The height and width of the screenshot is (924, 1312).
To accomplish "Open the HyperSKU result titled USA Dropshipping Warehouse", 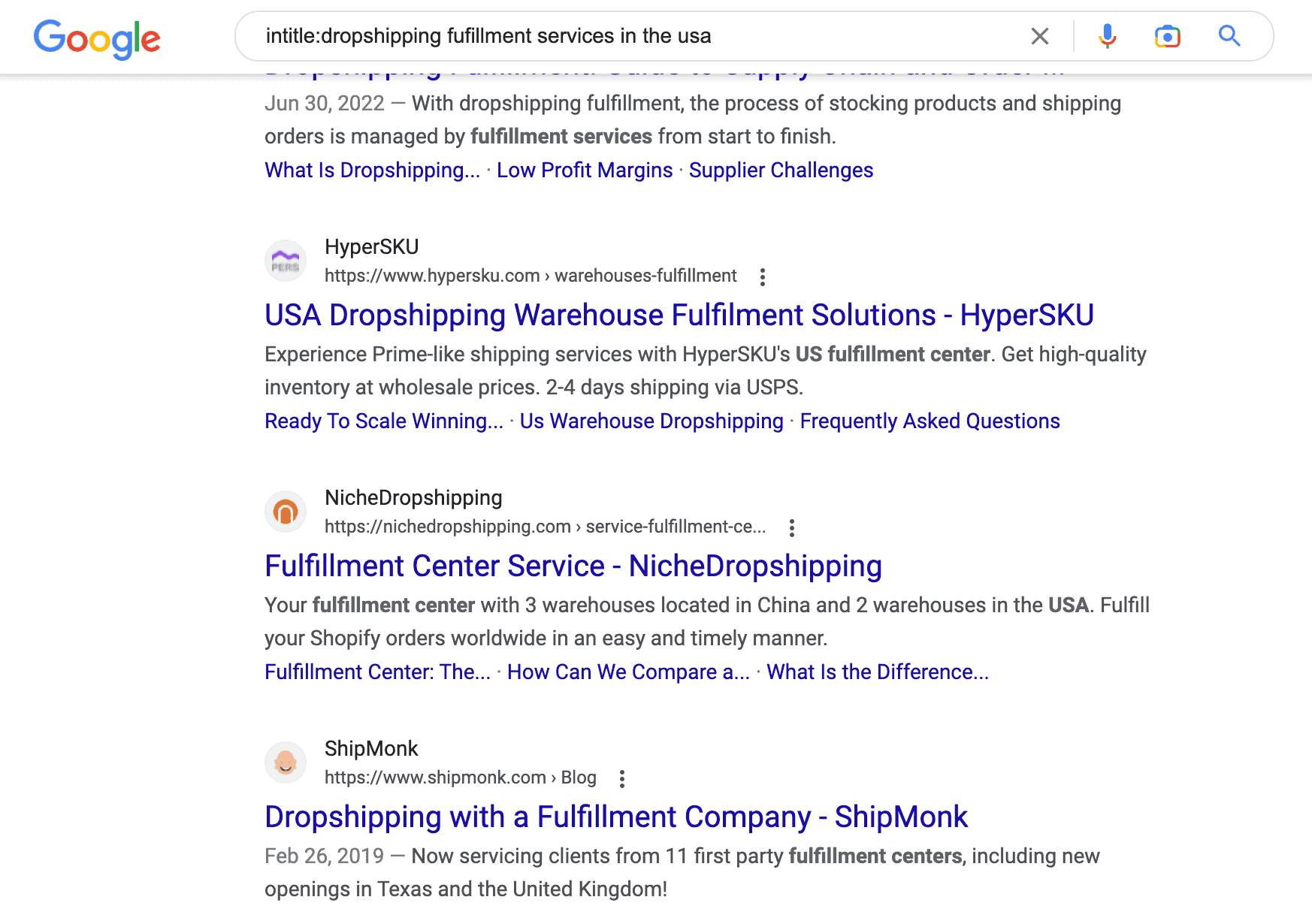I will (x=679, y=315).
